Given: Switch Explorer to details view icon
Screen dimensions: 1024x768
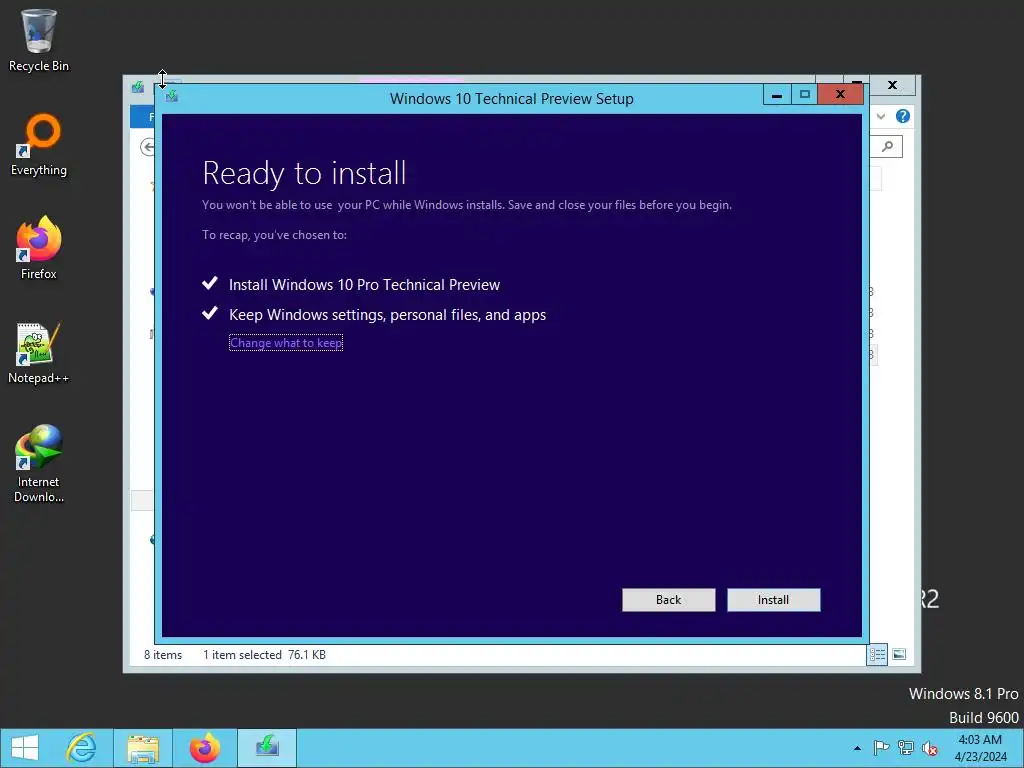Looking at the screenshot, I should point(877,654).
